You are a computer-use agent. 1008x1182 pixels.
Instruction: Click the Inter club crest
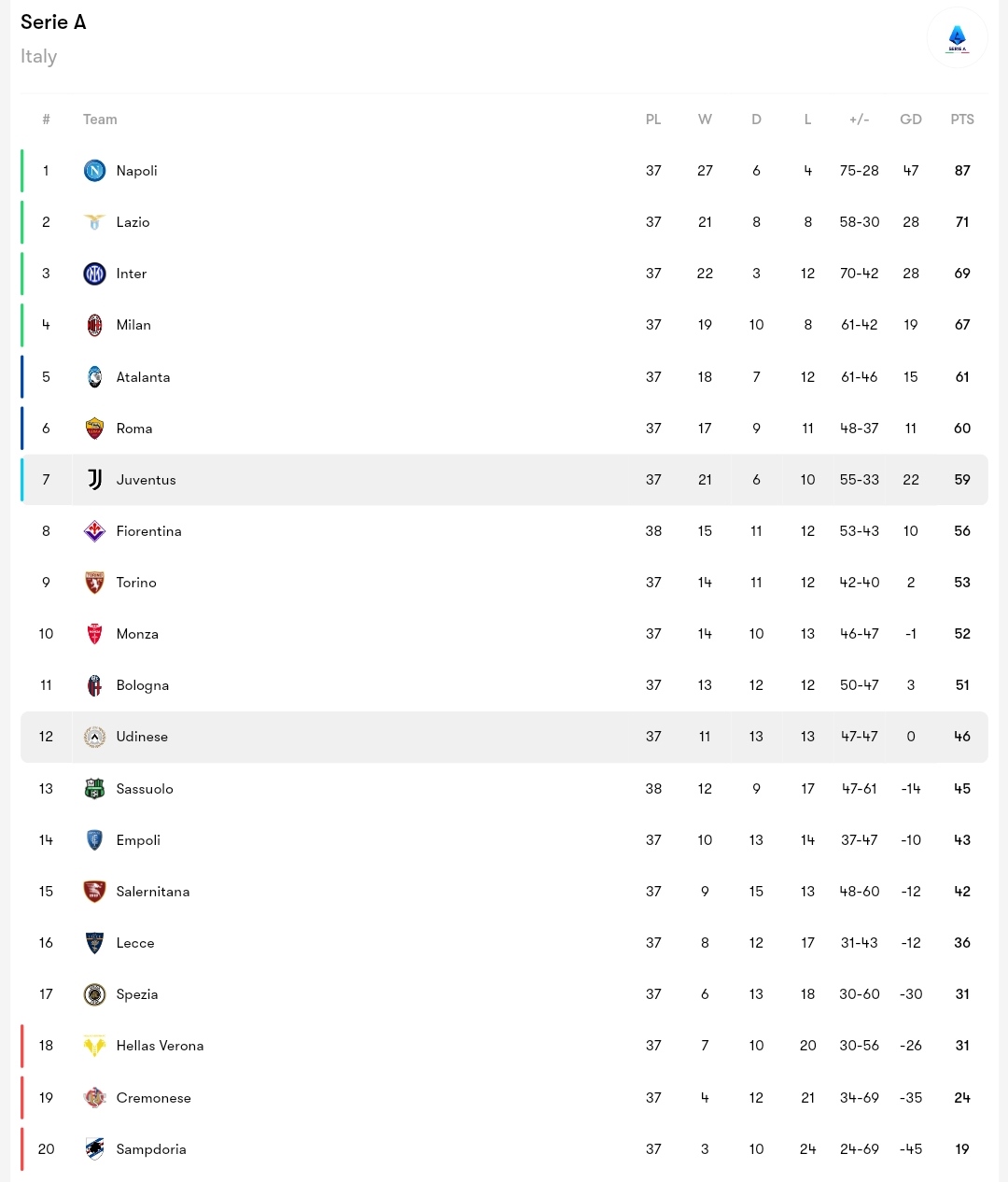click(x=94, y=274)
